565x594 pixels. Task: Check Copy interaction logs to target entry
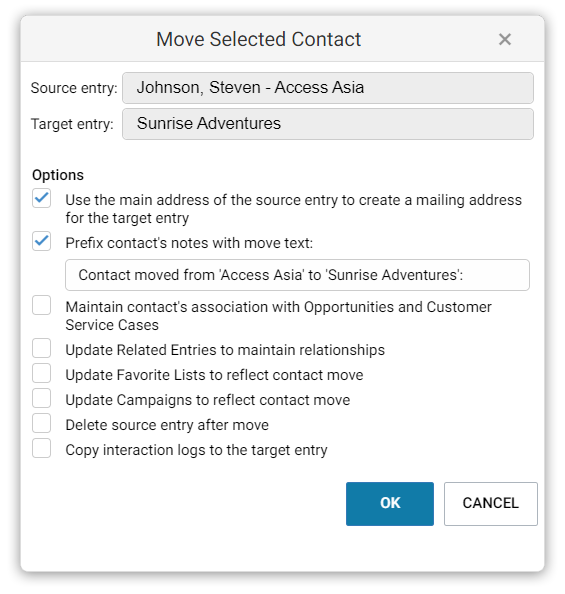click(x=41, y=448)
